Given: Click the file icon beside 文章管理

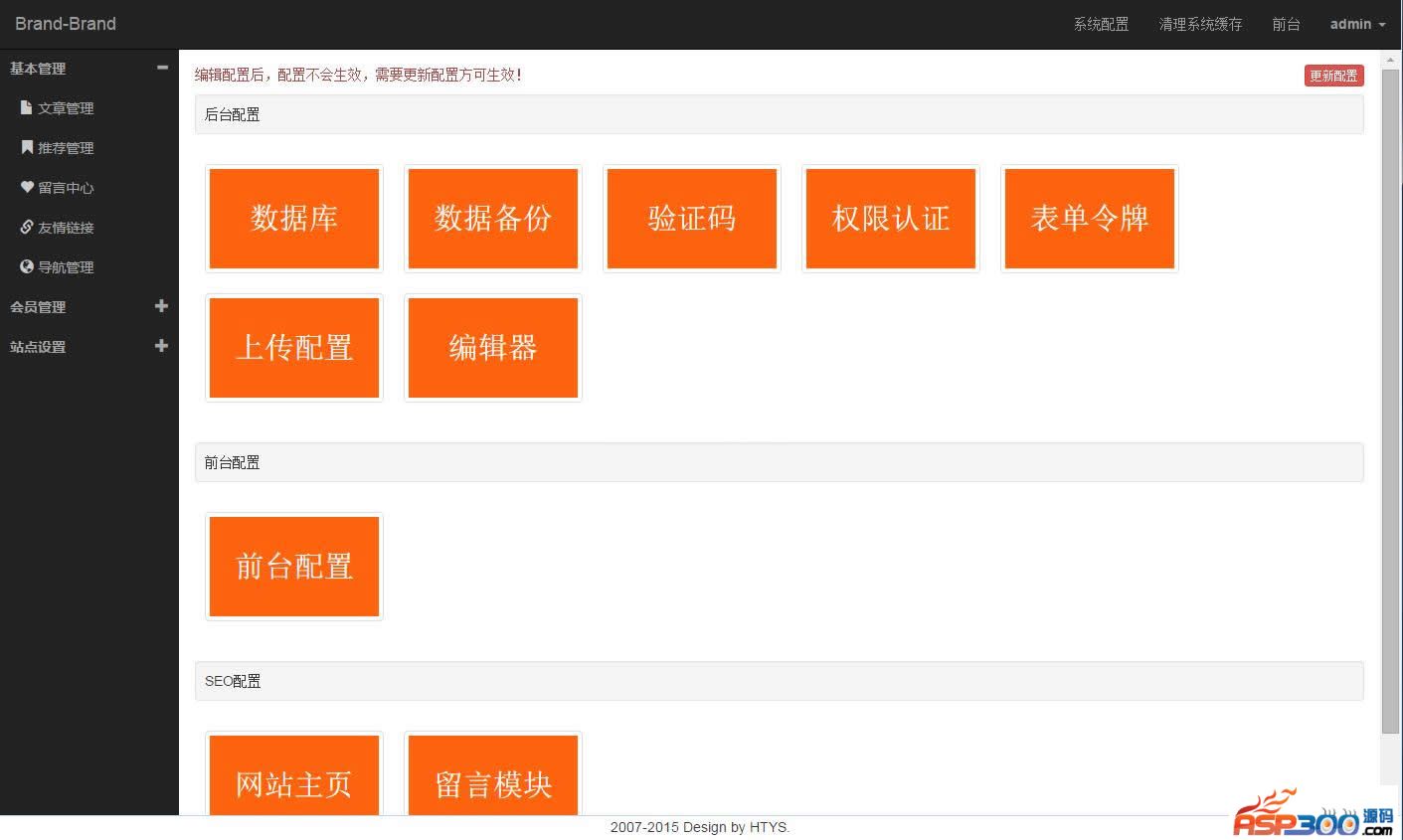Looking at the screenshot, I should pos(27,107).
